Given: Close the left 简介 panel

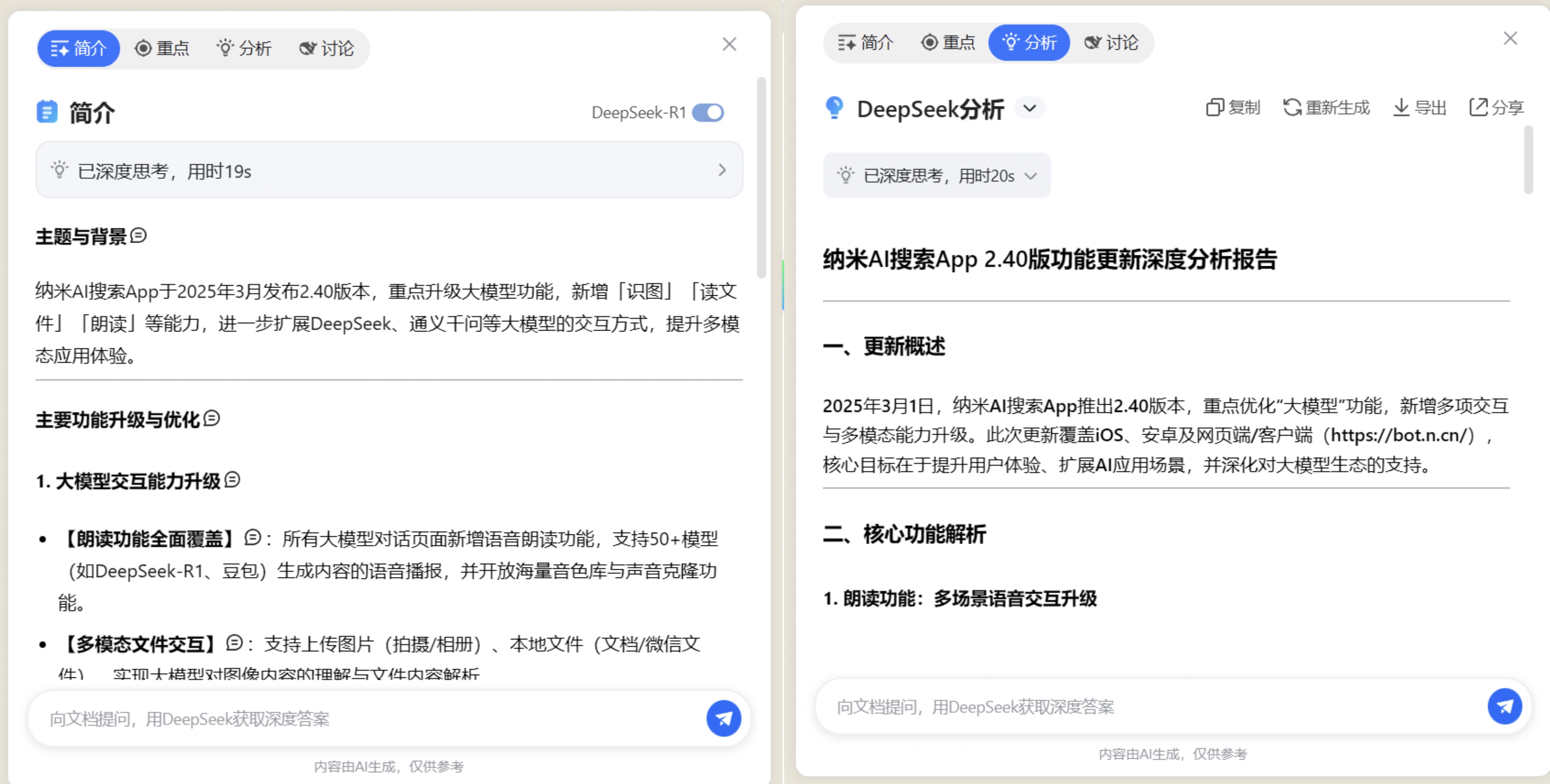Looking at the screenshot, I should 729,44.
